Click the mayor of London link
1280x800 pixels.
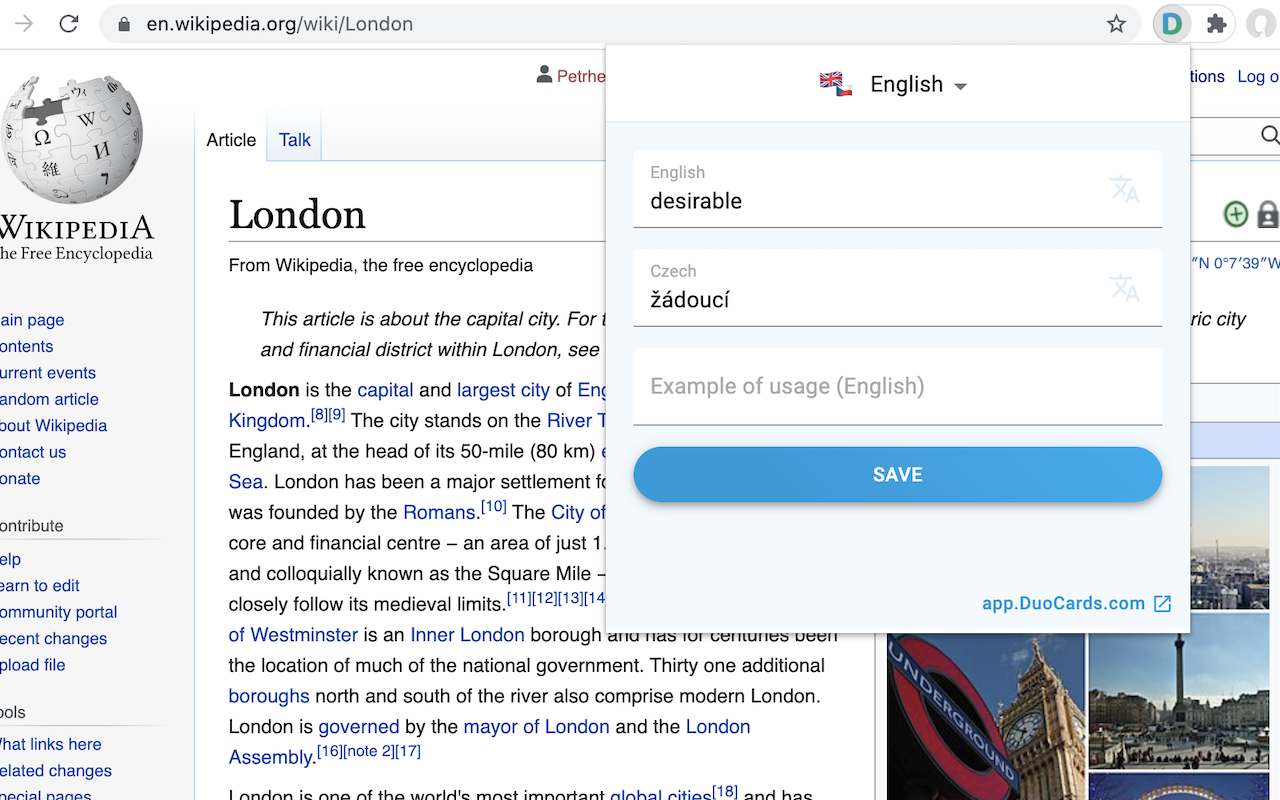tap(536, 727)
